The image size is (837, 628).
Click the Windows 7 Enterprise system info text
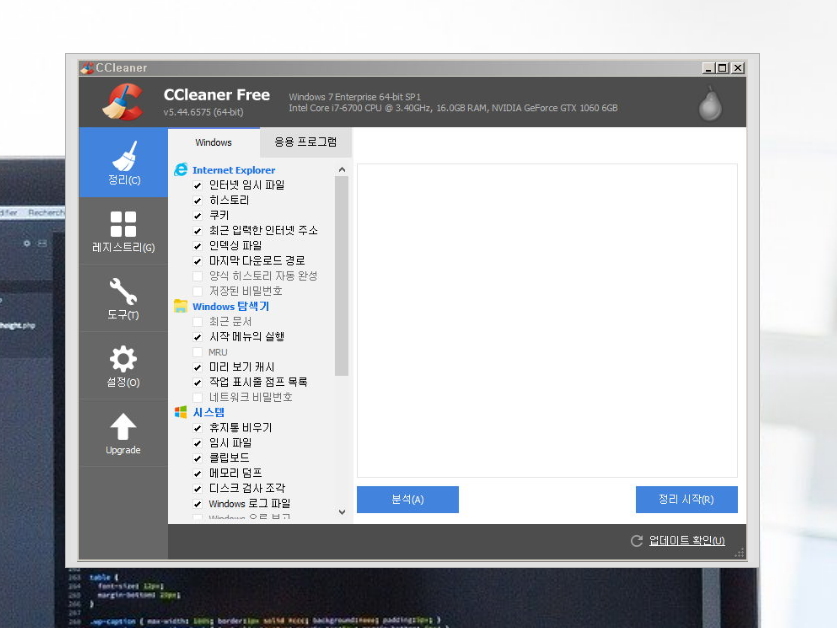[354, 97]
